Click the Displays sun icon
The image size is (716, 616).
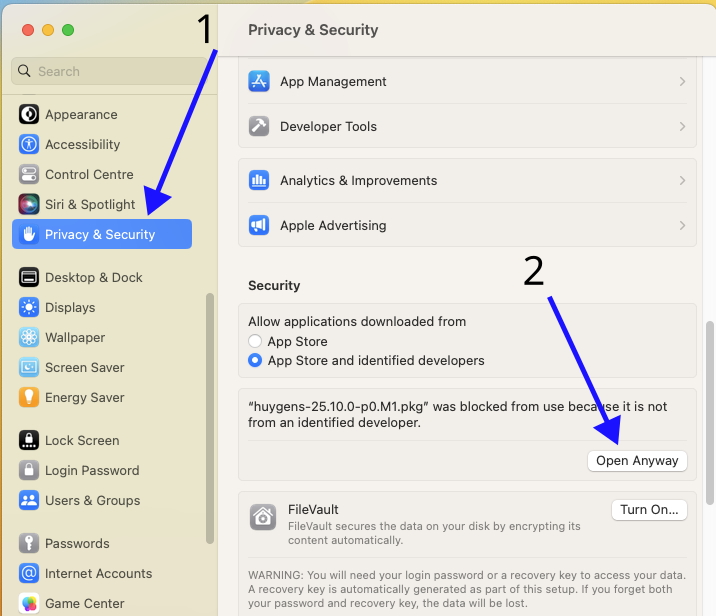[29, 307]
